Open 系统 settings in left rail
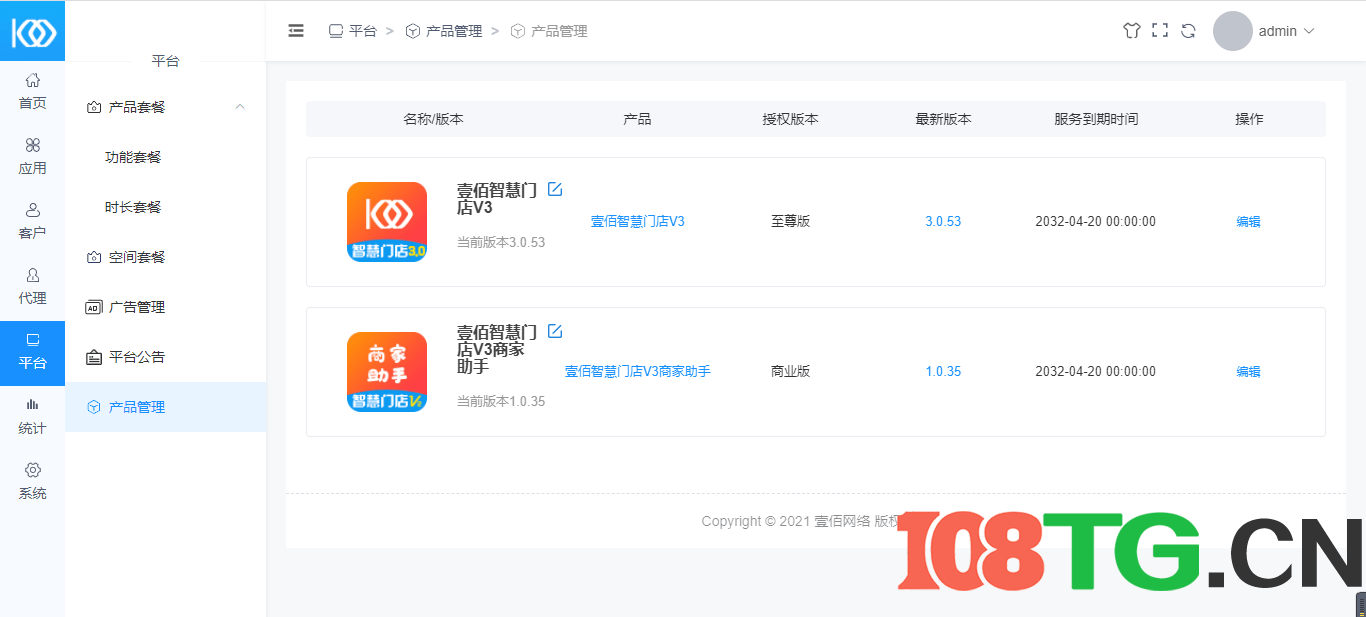Screen dimensions: 1366x617 (32, 481)
